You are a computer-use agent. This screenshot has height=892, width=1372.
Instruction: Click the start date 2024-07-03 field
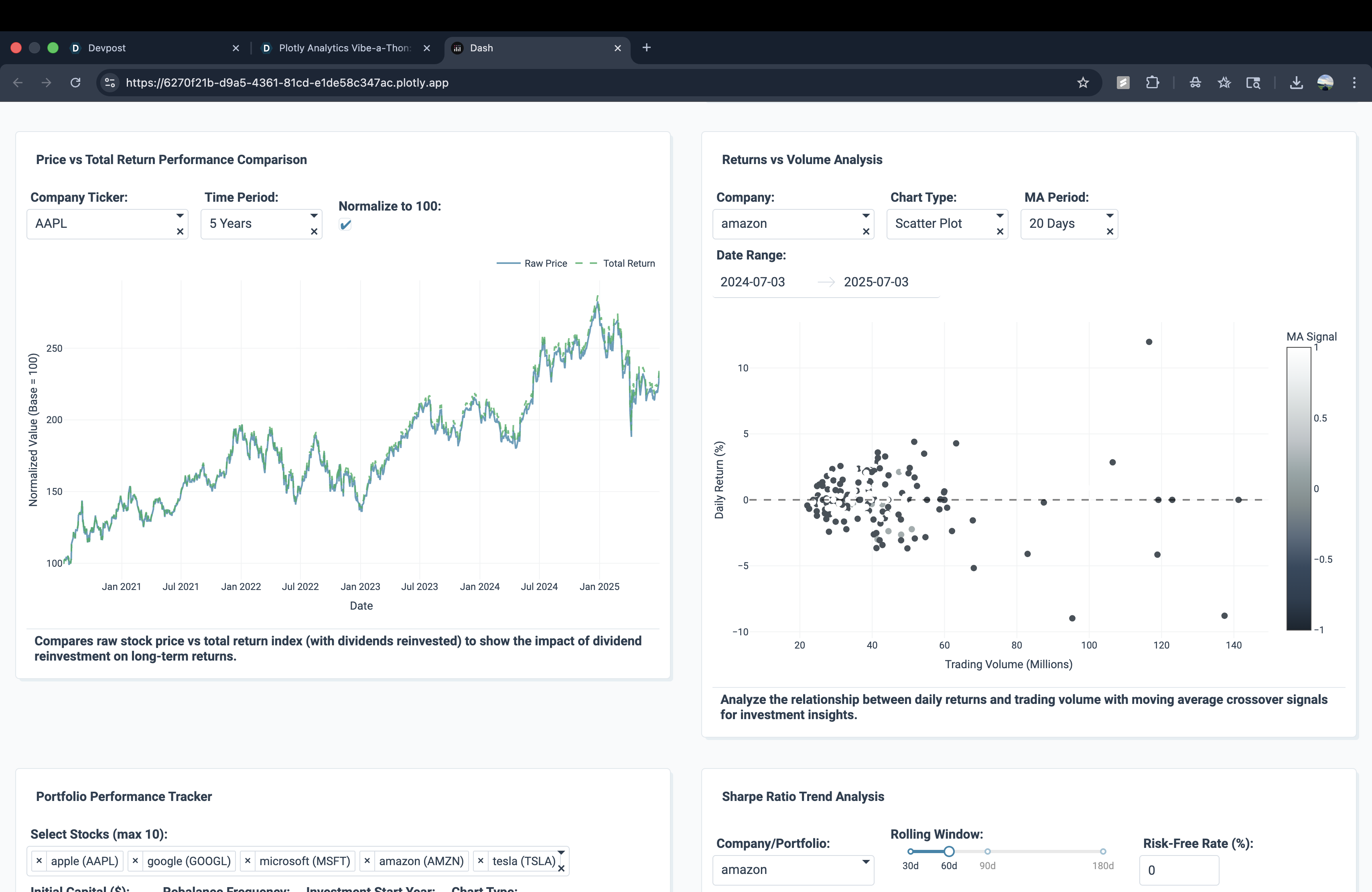click(x=752, y=282)
